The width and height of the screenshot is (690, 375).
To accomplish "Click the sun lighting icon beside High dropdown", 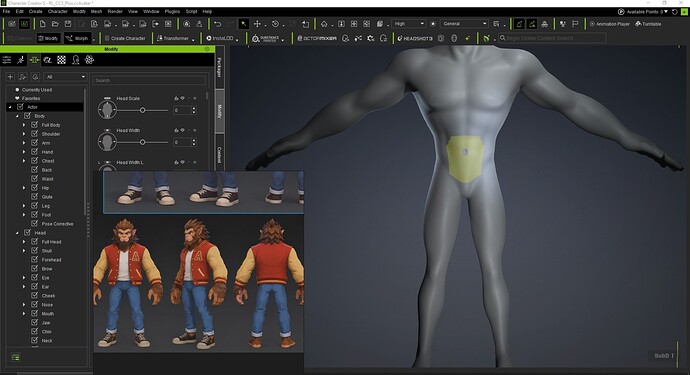I will [433, 24].
